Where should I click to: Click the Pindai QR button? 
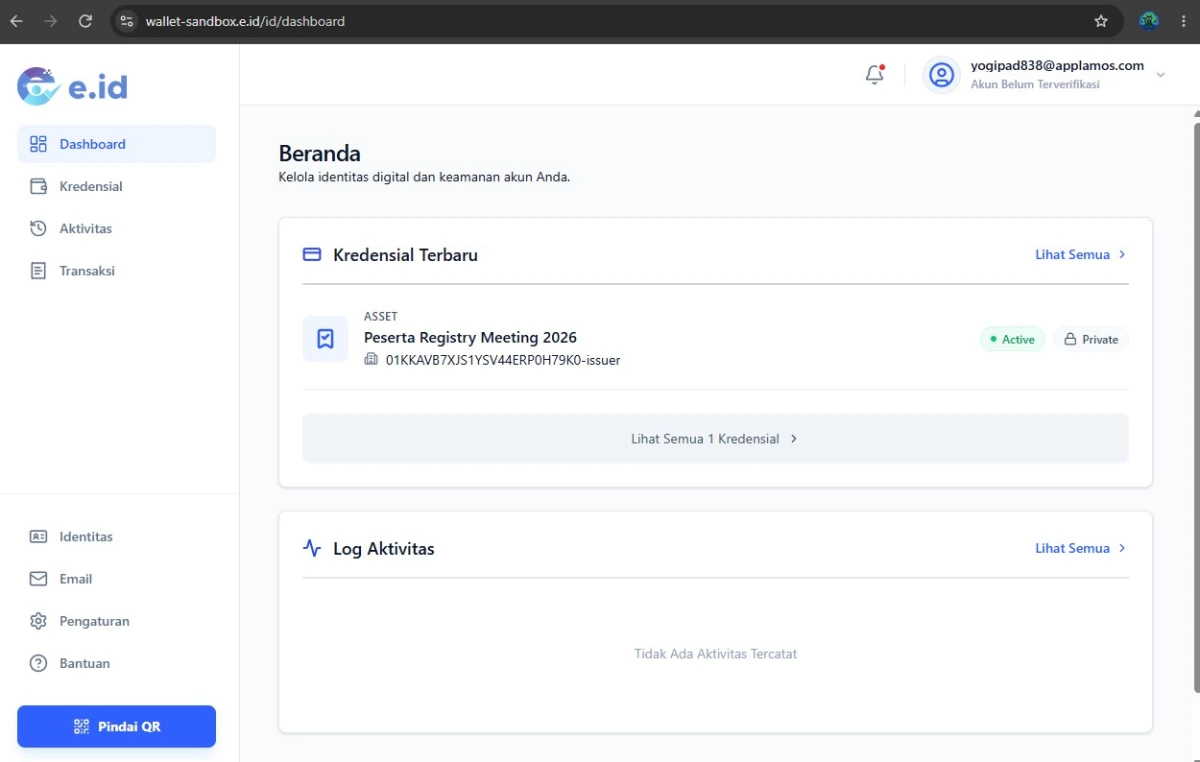pyautogui.click(x=116, y=727)
